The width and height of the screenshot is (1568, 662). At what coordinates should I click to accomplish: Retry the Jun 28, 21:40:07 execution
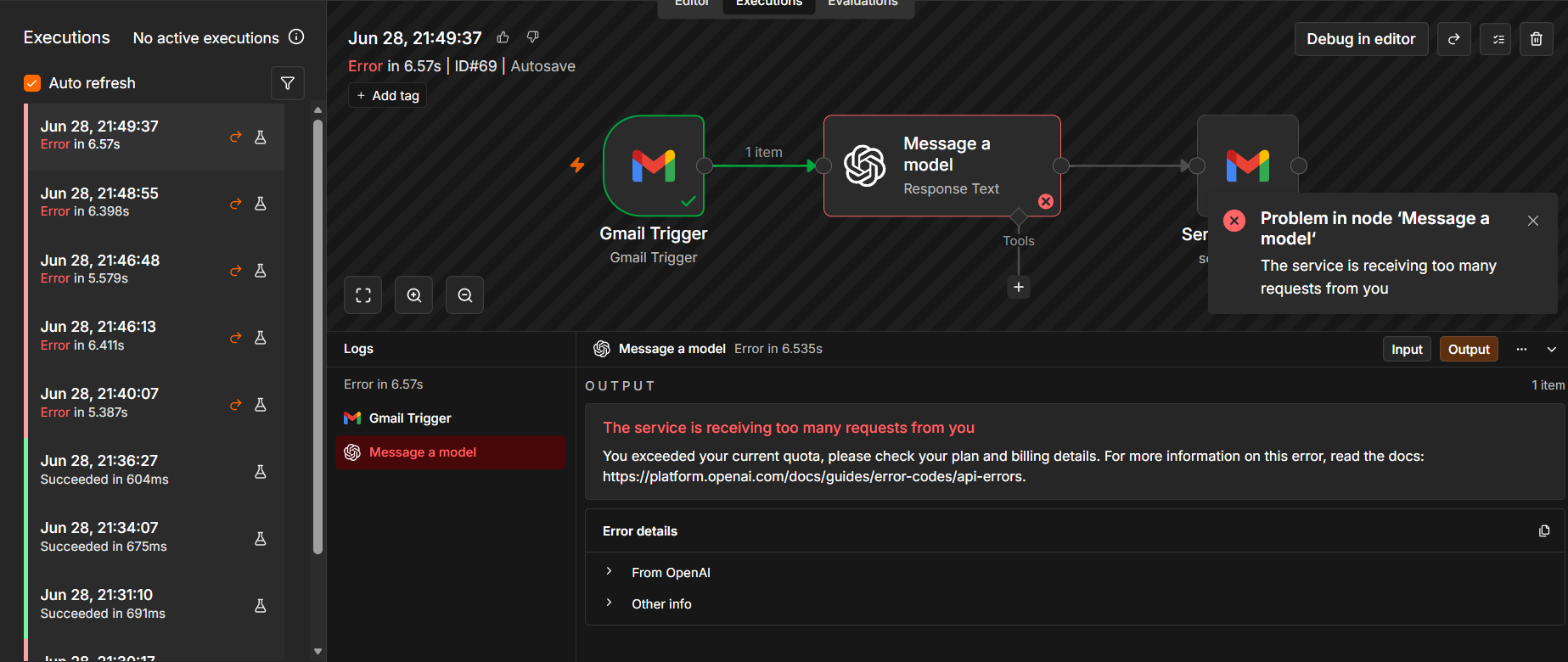tap(236, 405)
